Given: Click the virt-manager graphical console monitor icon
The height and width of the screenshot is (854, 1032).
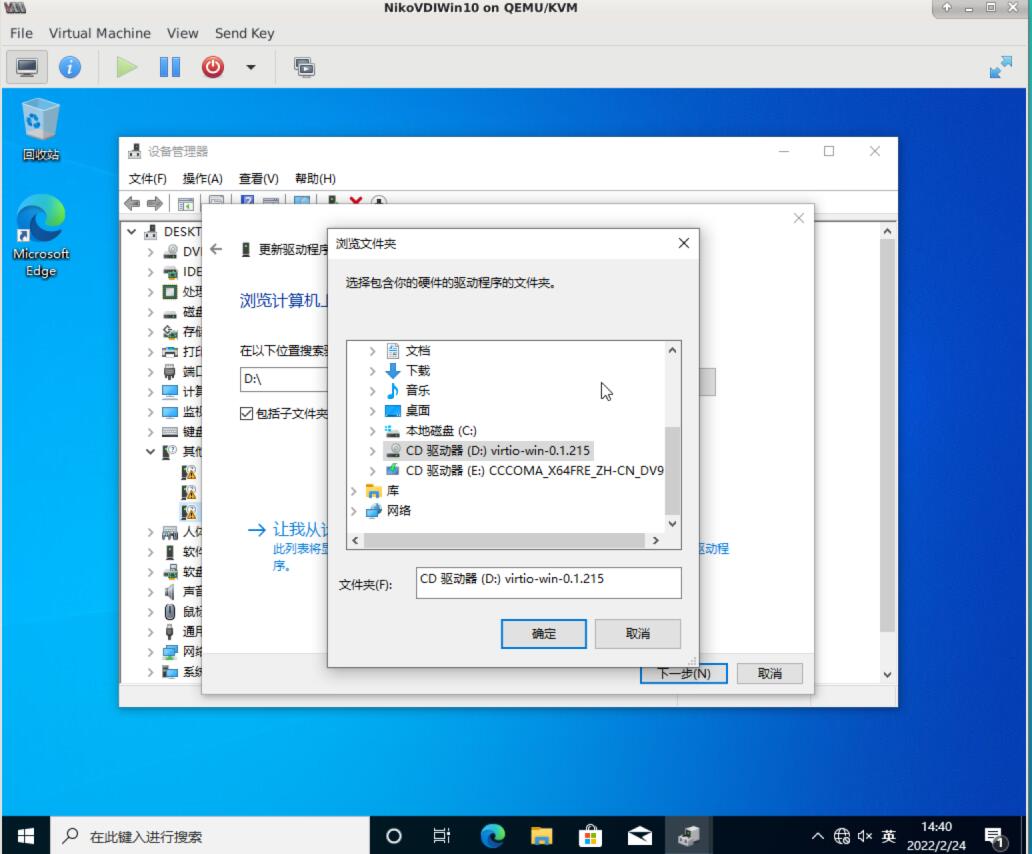Looking at the screenshot, I should tap(27, 67).
